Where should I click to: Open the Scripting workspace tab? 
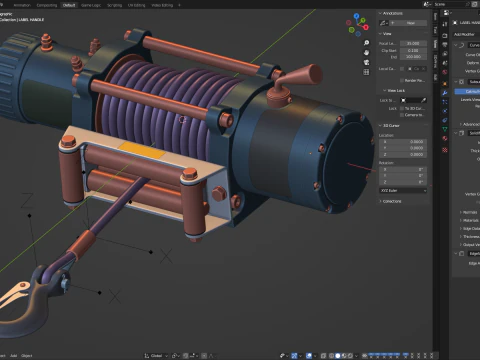pos(114,5)
